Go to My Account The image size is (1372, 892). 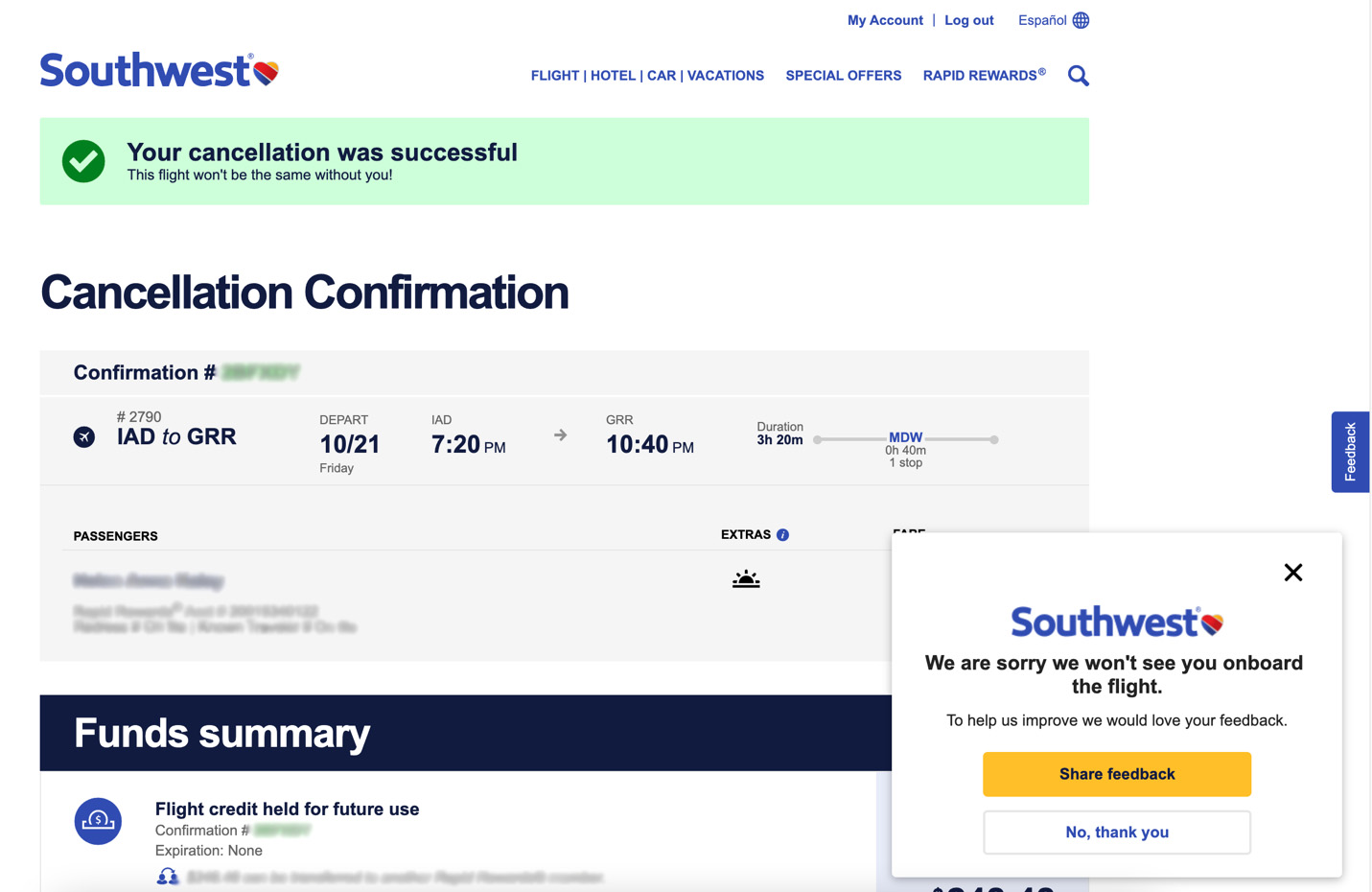click(x=885, y=20)
